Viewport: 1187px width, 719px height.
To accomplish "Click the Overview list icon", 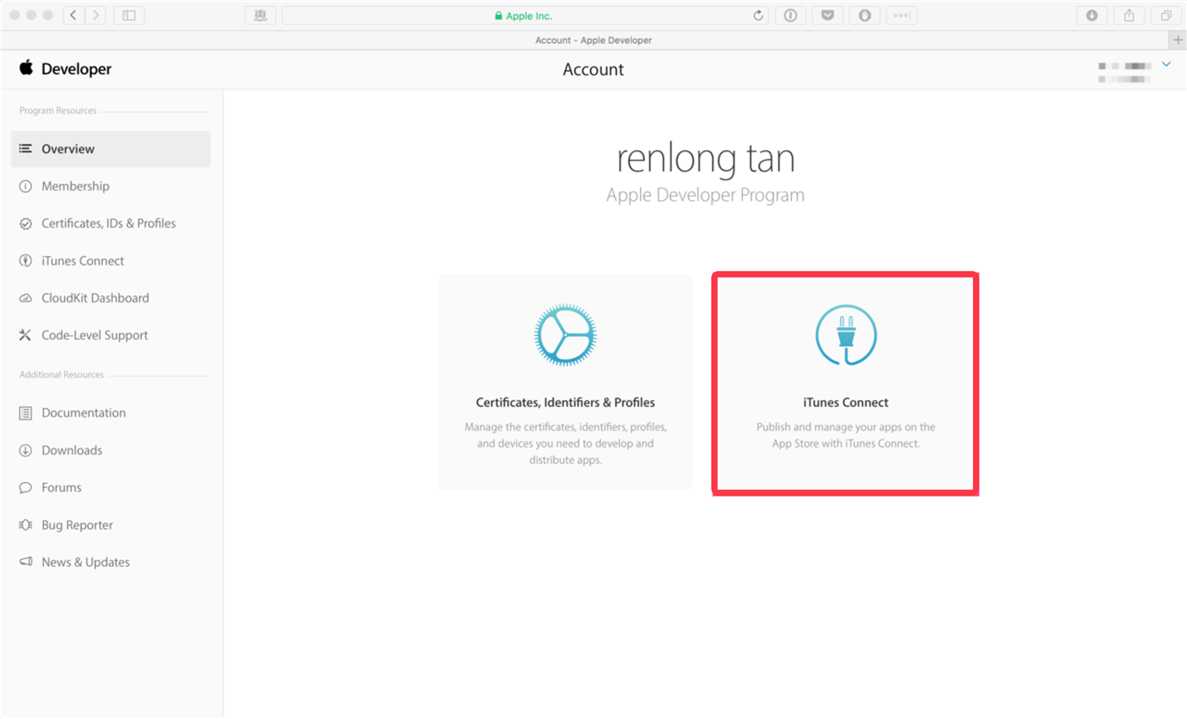I will 25,149.
